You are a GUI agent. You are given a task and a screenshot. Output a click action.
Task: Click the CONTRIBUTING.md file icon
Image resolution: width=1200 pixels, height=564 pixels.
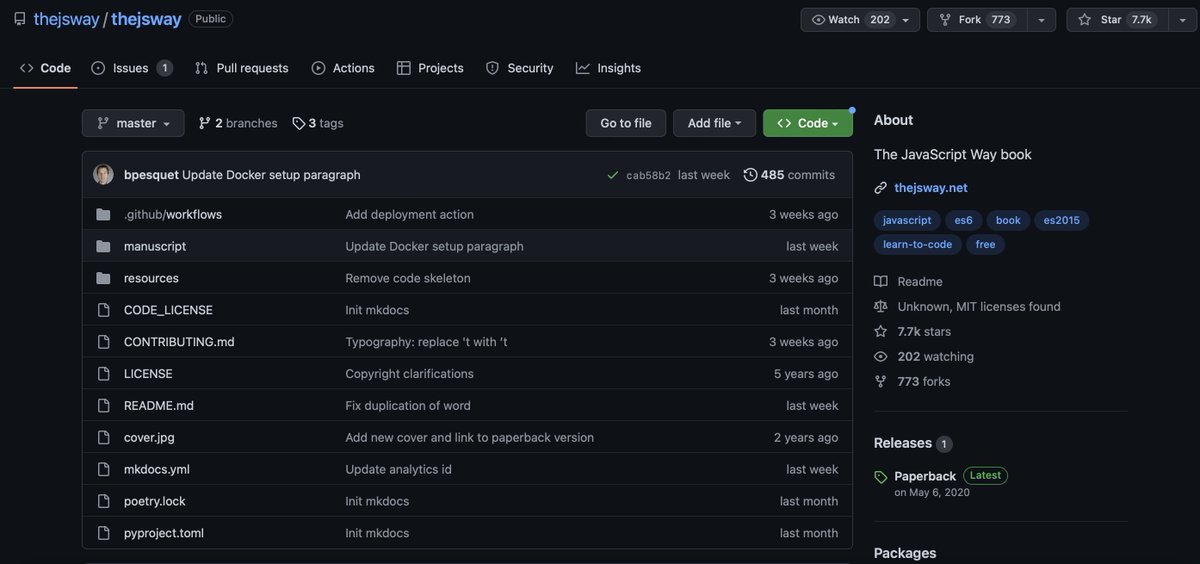pyautogui.click(x=103, y=342)
